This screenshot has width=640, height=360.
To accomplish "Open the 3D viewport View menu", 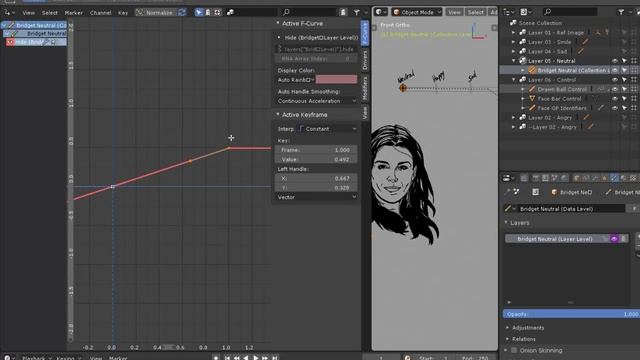I will tap(454, 12).
